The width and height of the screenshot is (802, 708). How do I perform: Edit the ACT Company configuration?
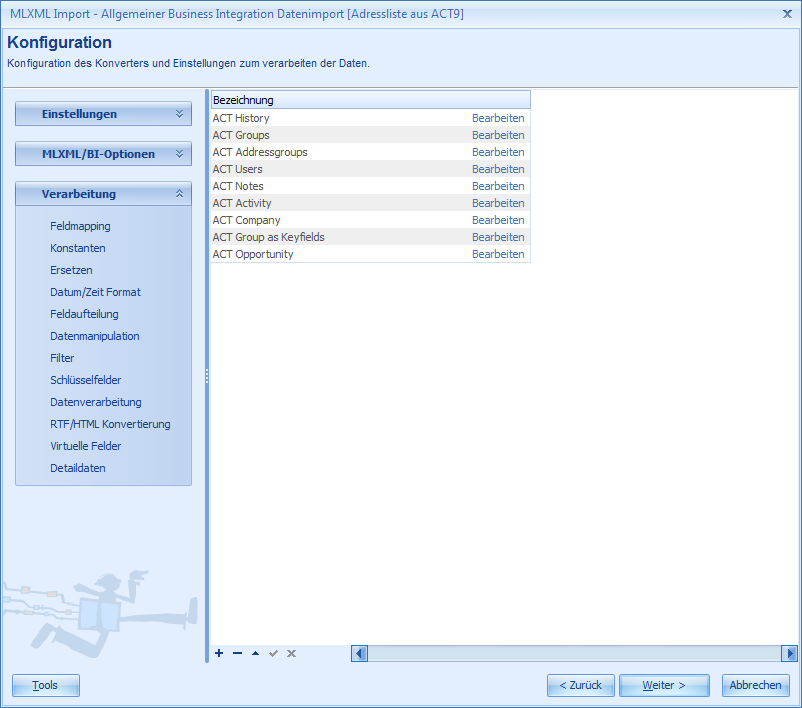498,219
